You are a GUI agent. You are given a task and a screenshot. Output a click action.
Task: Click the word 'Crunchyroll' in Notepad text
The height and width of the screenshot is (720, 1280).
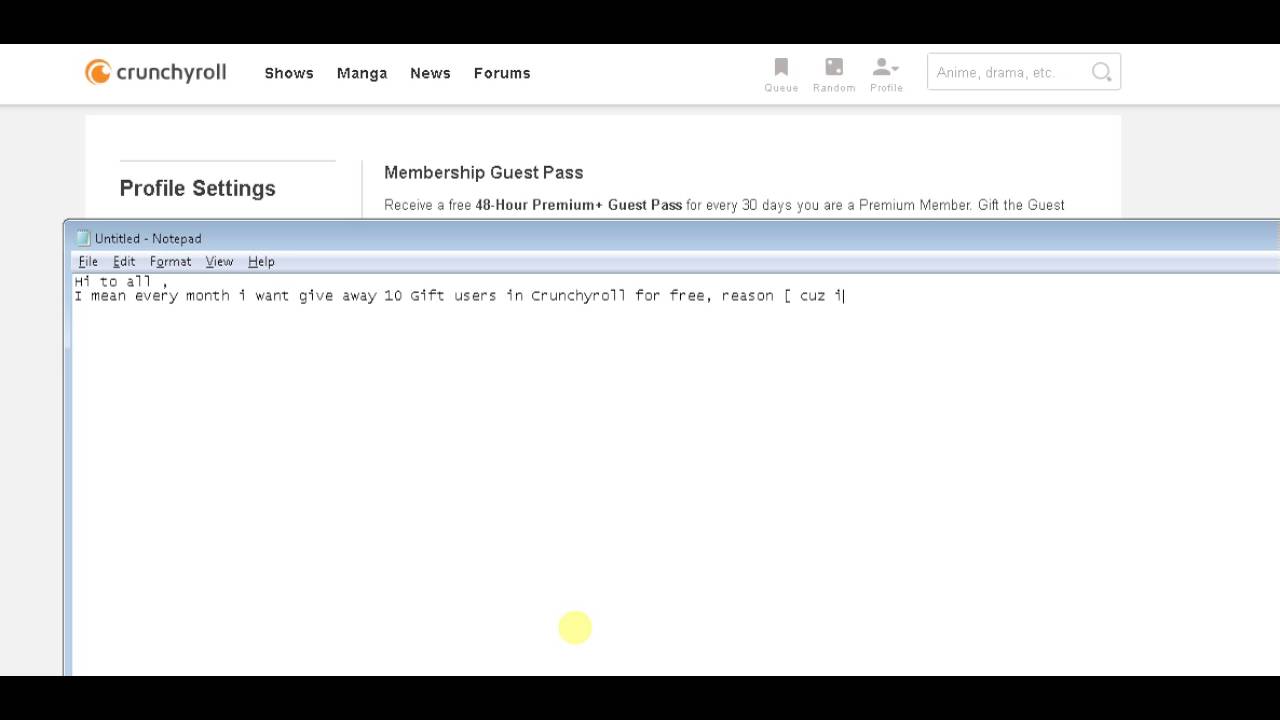pos(578,296)
